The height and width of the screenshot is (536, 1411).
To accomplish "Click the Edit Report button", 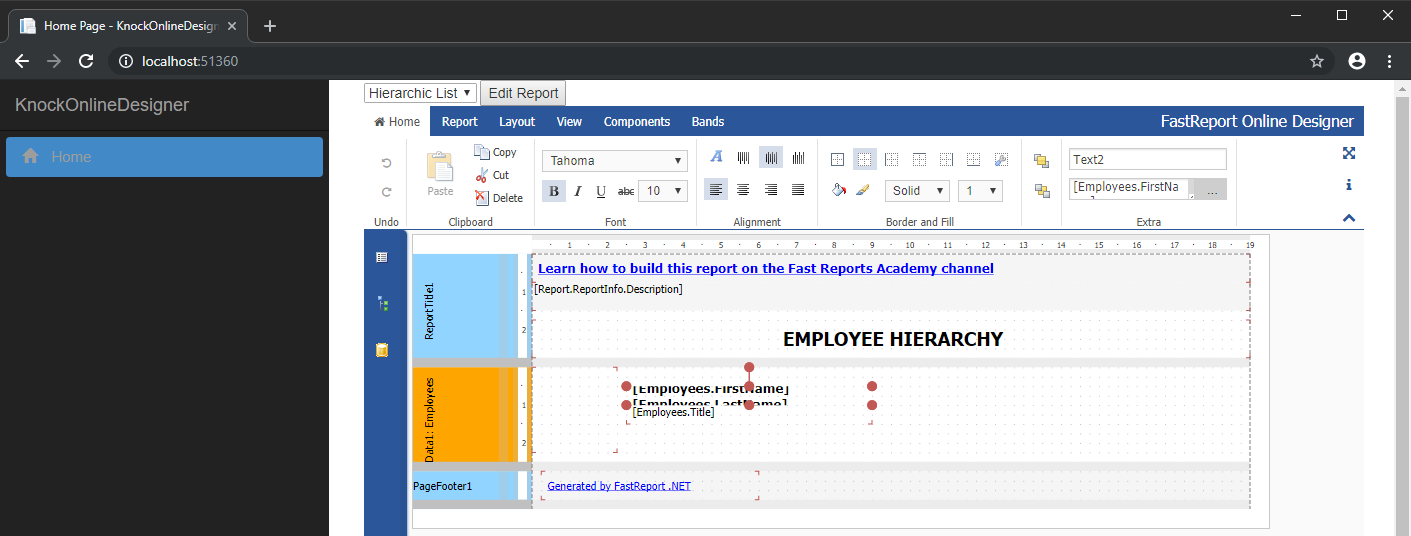I will pos(523,93).
